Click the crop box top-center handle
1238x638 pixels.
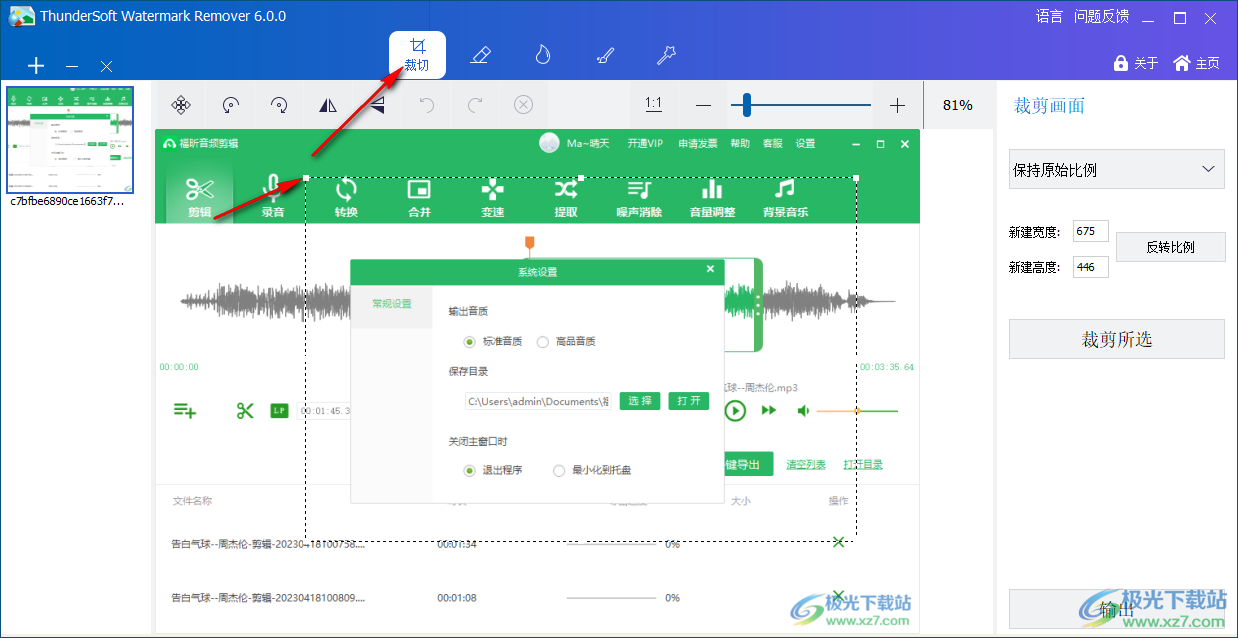[x=581, y=179]
